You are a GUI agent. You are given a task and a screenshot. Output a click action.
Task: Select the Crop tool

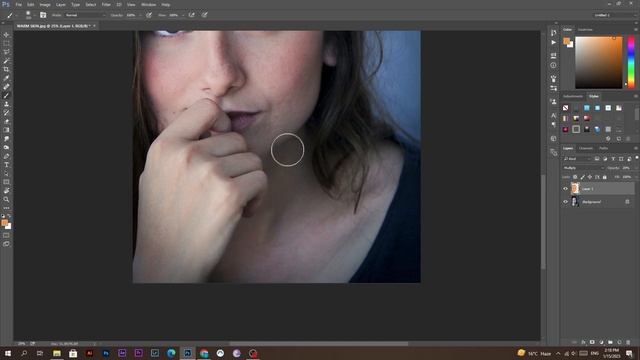point(6,69)
